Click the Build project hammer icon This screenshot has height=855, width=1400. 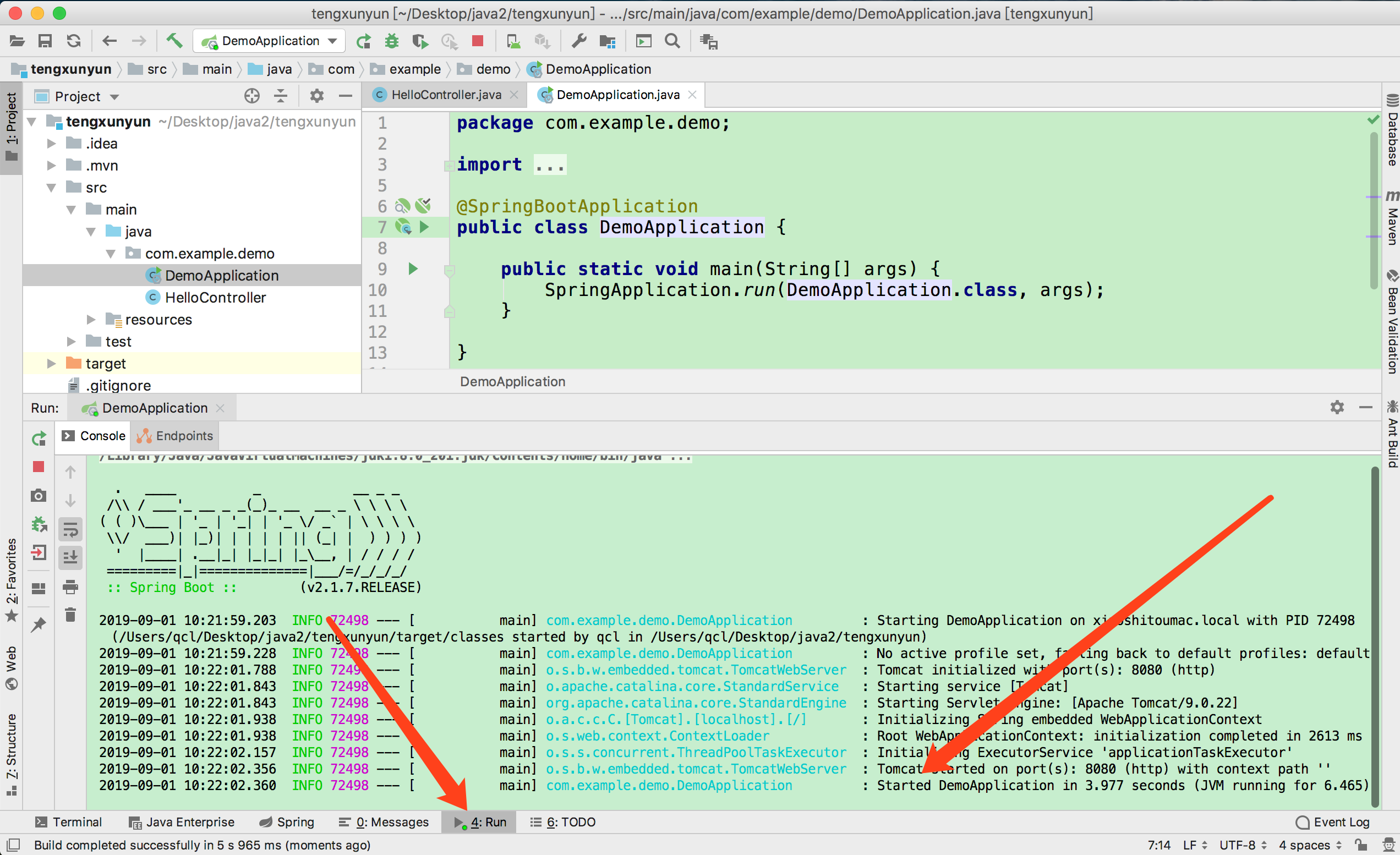click(174, 41)
